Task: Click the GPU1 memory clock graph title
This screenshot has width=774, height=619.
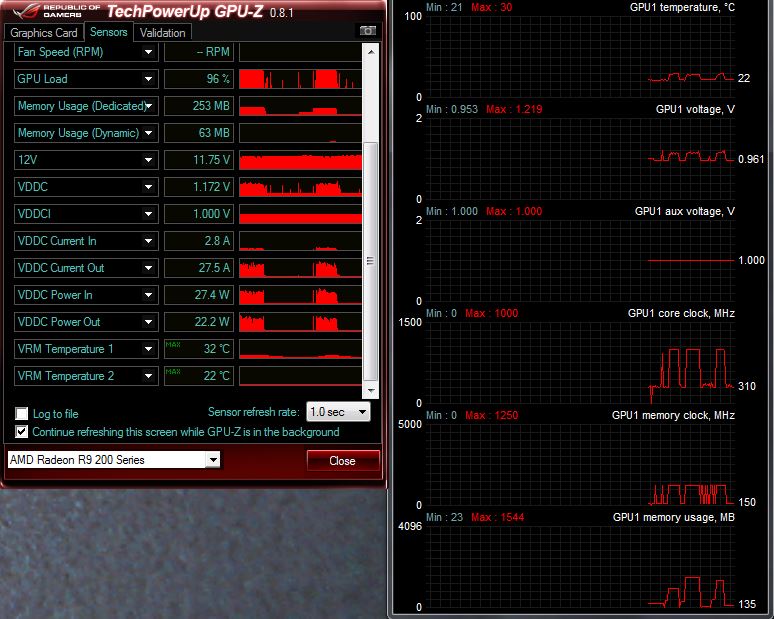Action: 673,415
